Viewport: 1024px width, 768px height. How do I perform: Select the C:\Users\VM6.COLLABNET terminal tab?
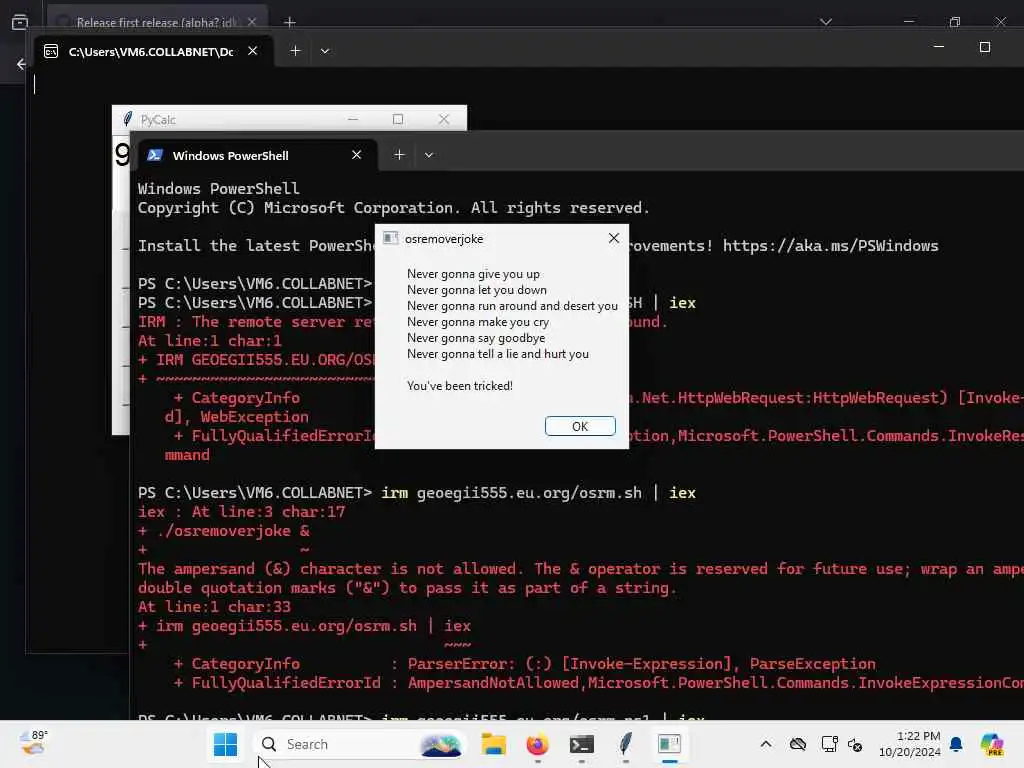point(153,51)
